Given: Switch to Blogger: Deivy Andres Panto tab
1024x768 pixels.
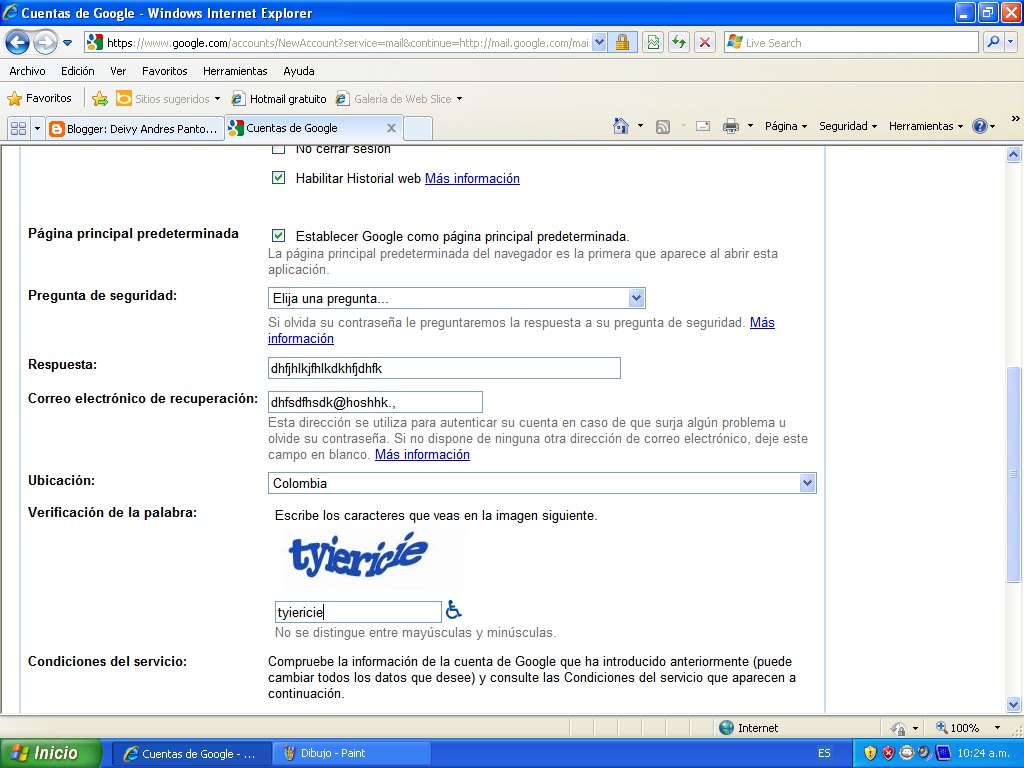Looking at the screenshot, I should point(135,129).
